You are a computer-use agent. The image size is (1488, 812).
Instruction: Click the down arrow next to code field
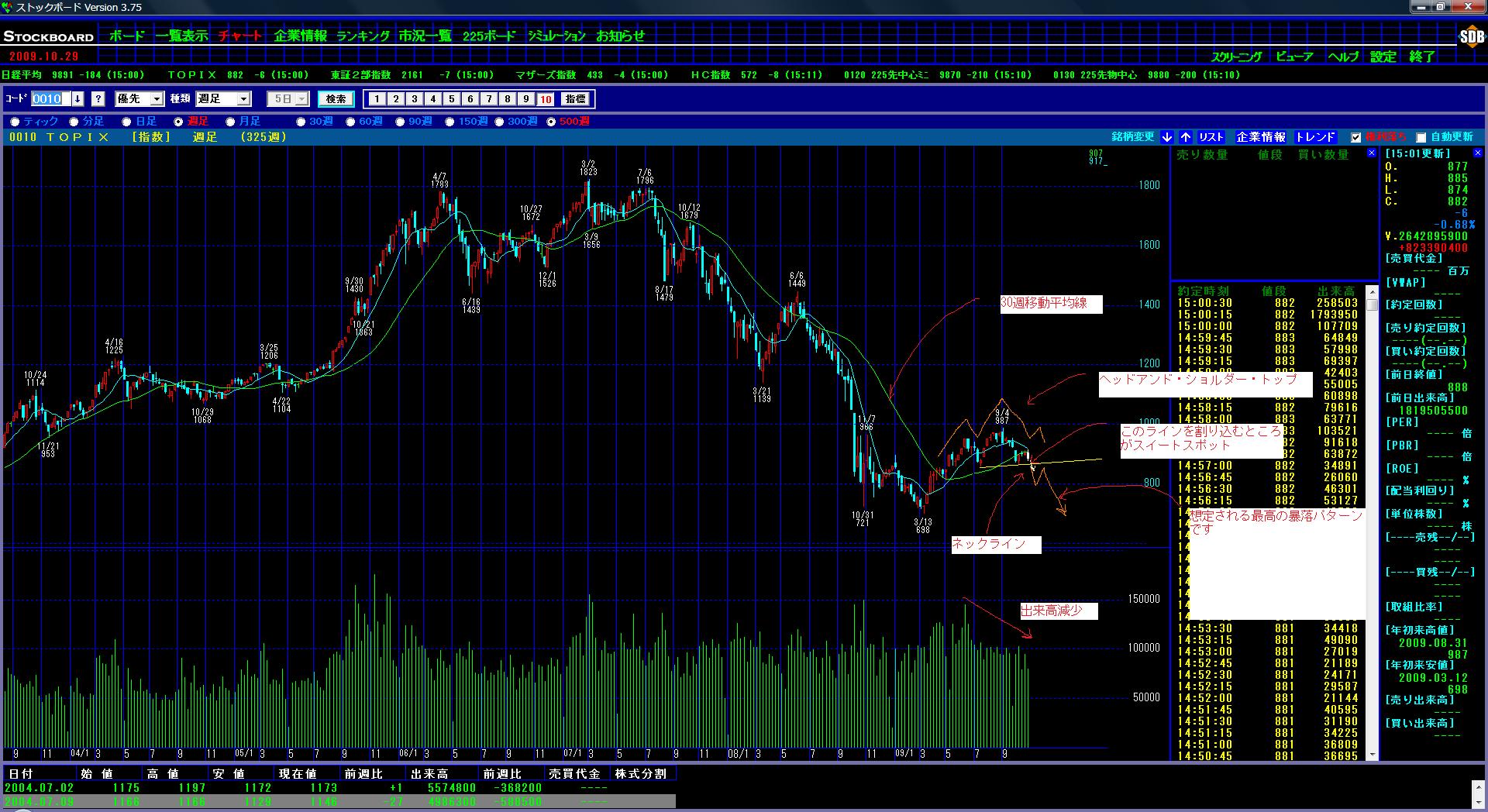(x=77, y=99)
